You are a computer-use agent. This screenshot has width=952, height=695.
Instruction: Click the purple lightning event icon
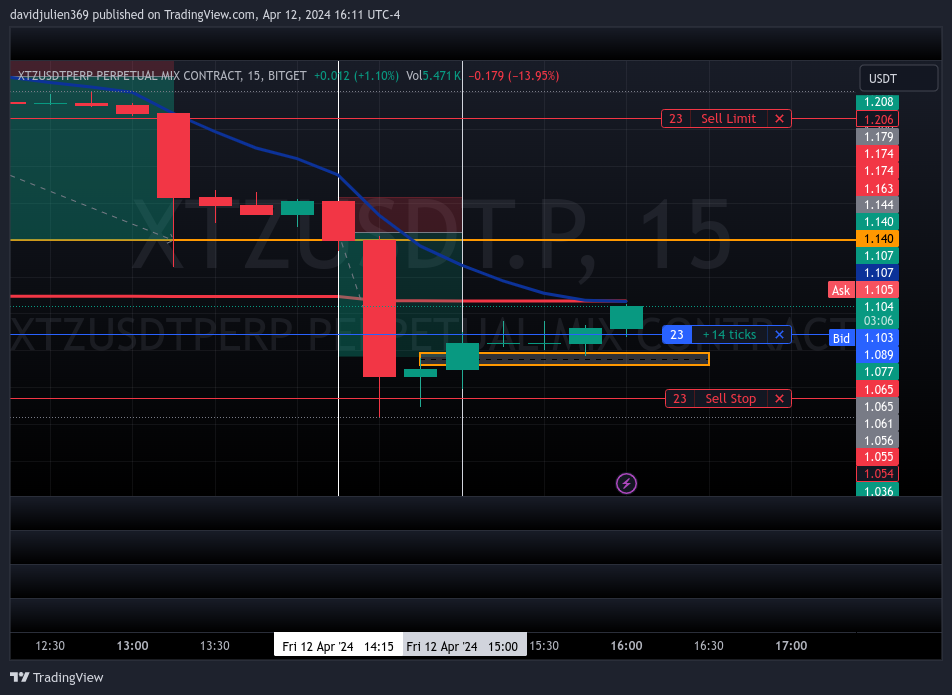pos(626,484)
